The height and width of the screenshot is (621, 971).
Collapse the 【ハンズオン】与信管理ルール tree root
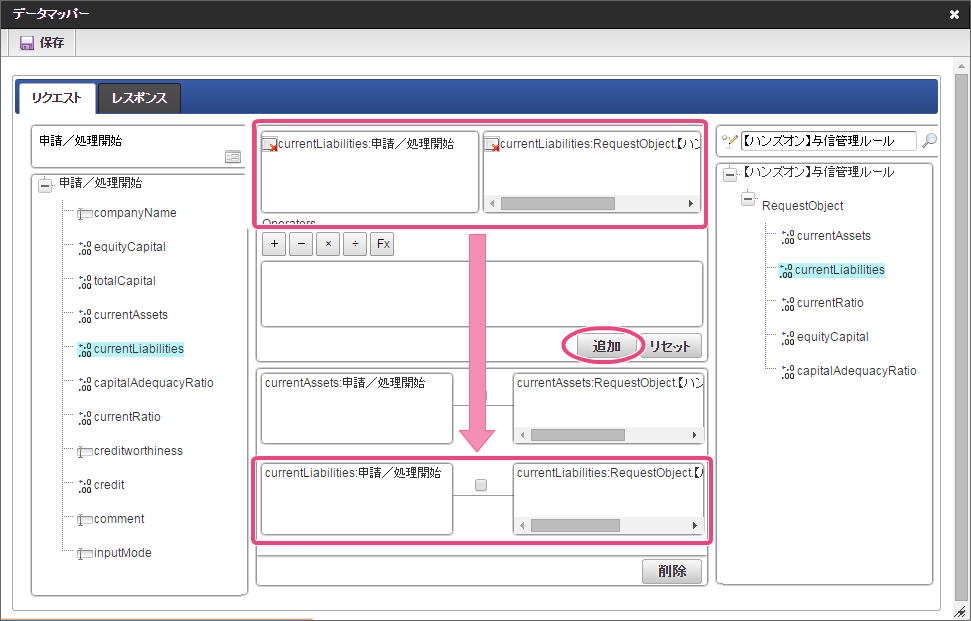730,174
